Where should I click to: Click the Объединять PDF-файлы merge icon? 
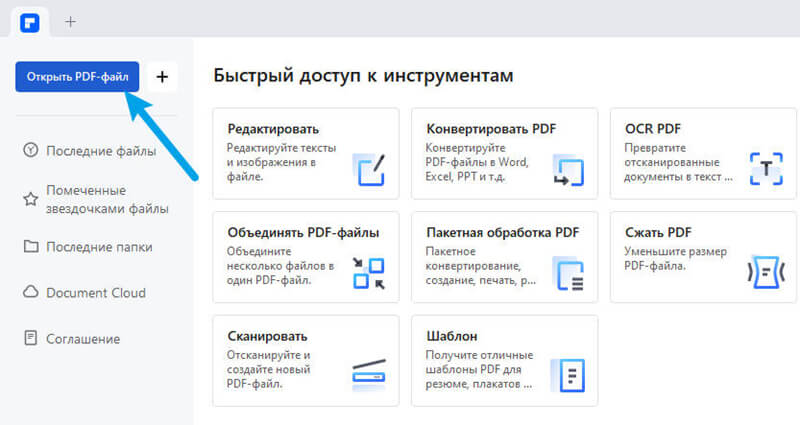click(x=368, y=273)
